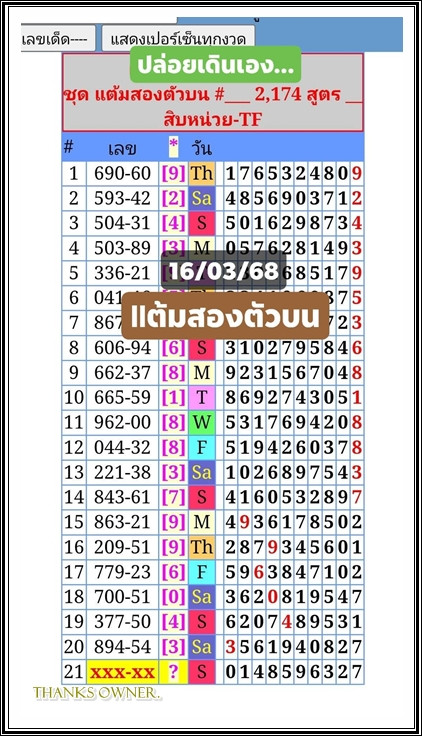Select the 962-00 entry in row 11
The image size is (422, 736).
click(x=123, y=422)
